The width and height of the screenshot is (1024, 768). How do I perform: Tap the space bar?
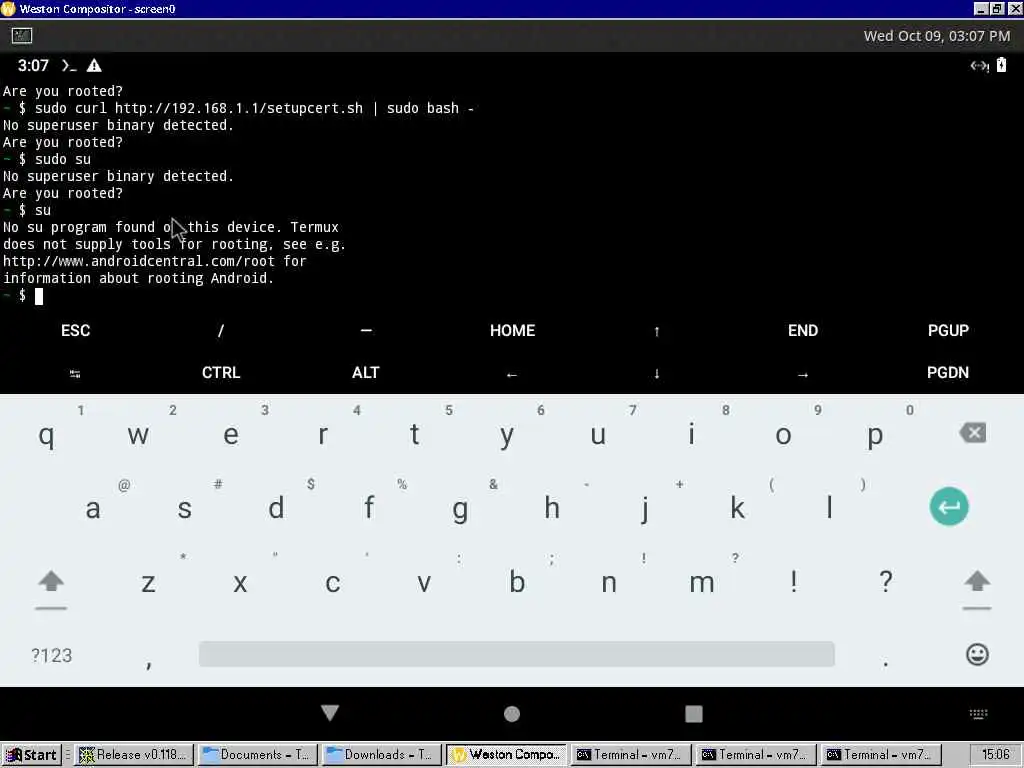pos(517,654)
